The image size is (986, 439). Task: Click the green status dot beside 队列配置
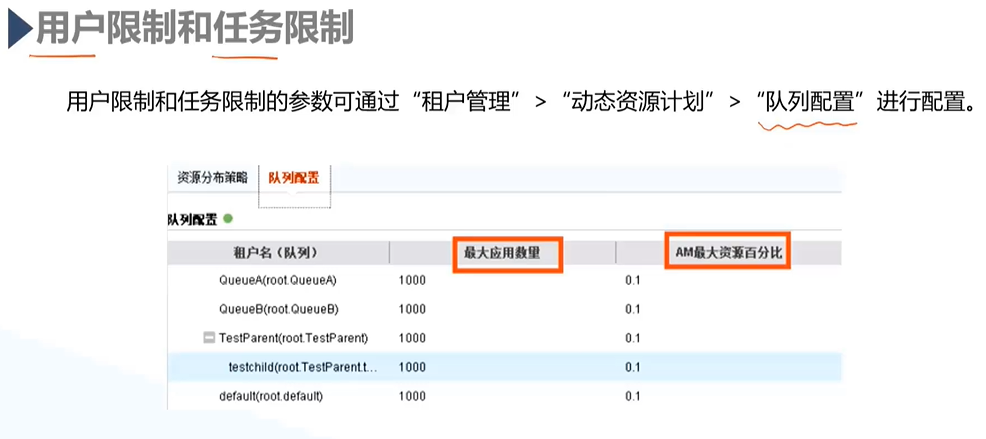click(x=228, y=219)
